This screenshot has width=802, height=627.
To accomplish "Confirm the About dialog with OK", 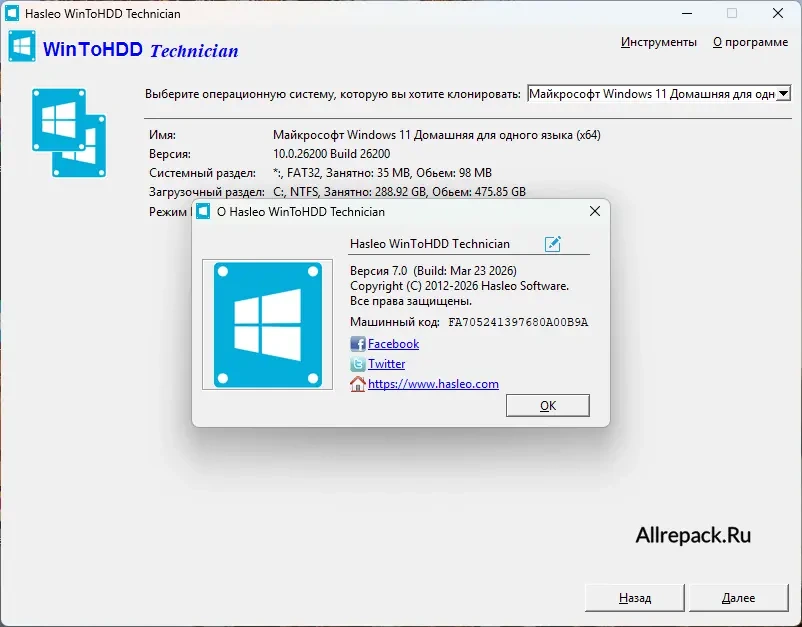I will 548,406.
